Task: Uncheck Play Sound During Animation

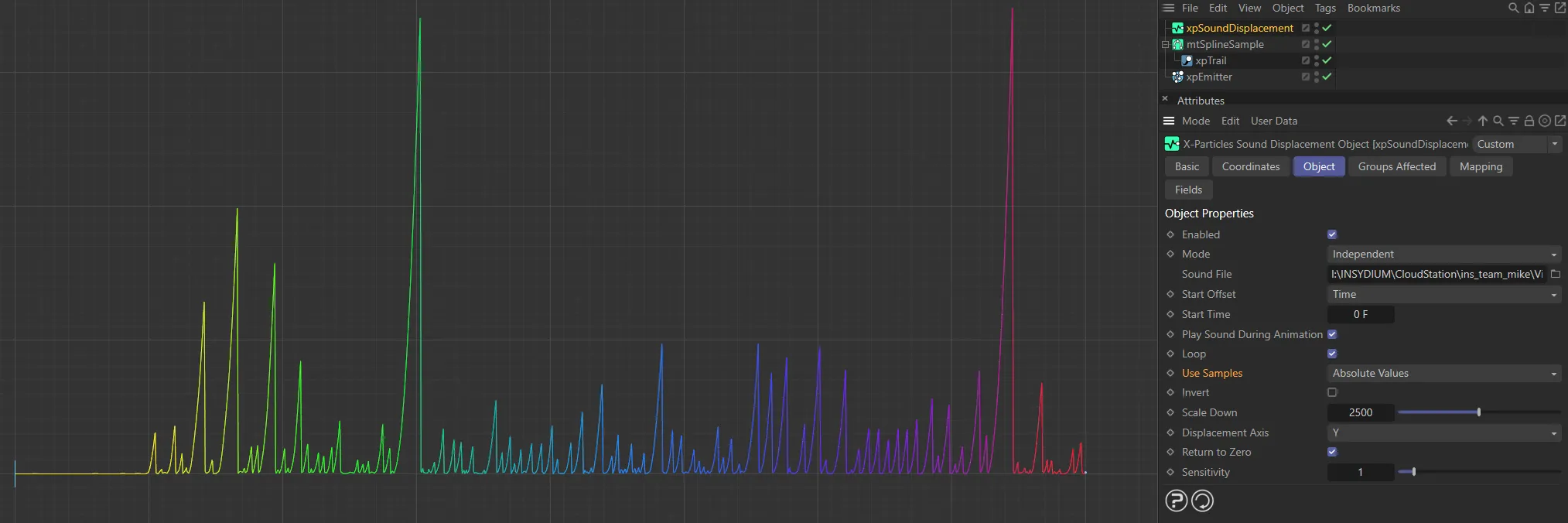Action: coord(1332,334)
